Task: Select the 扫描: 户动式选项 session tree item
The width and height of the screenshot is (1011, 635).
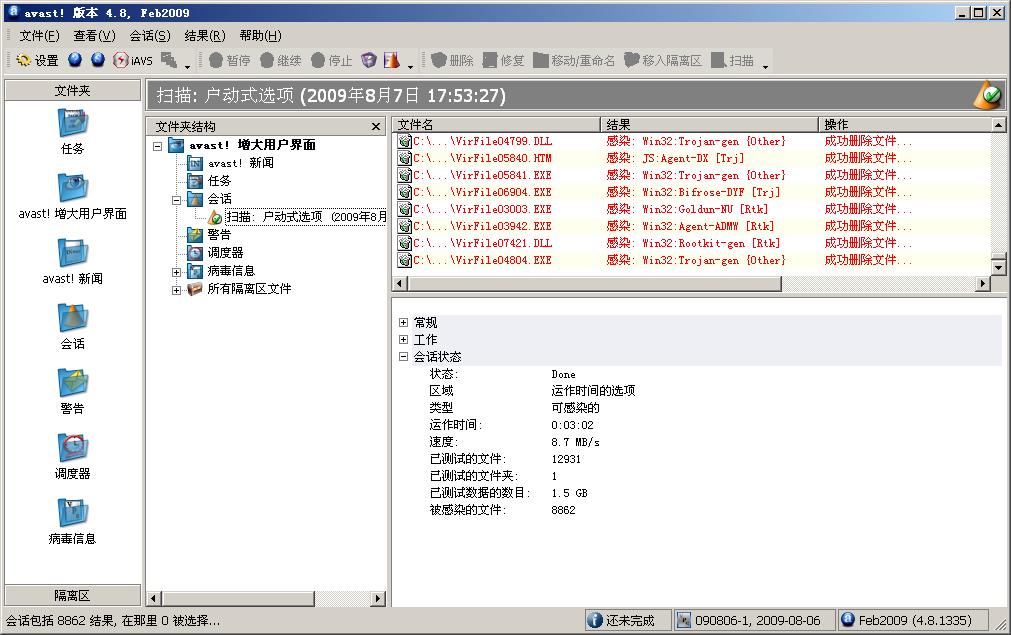Action: pyautogui.click(x=306, y=217)
